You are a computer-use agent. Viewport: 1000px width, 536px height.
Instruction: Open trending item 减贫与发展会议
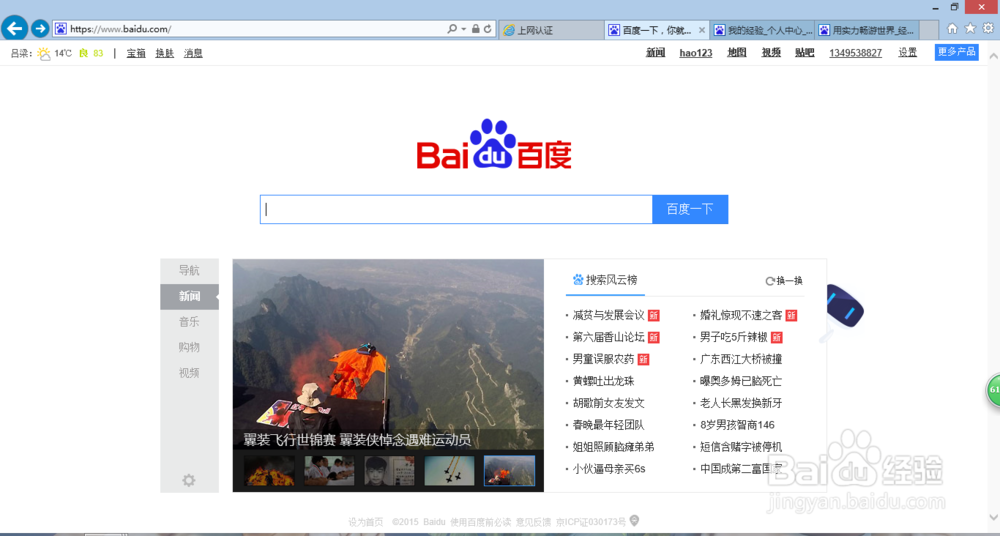(x=608, y=315)
